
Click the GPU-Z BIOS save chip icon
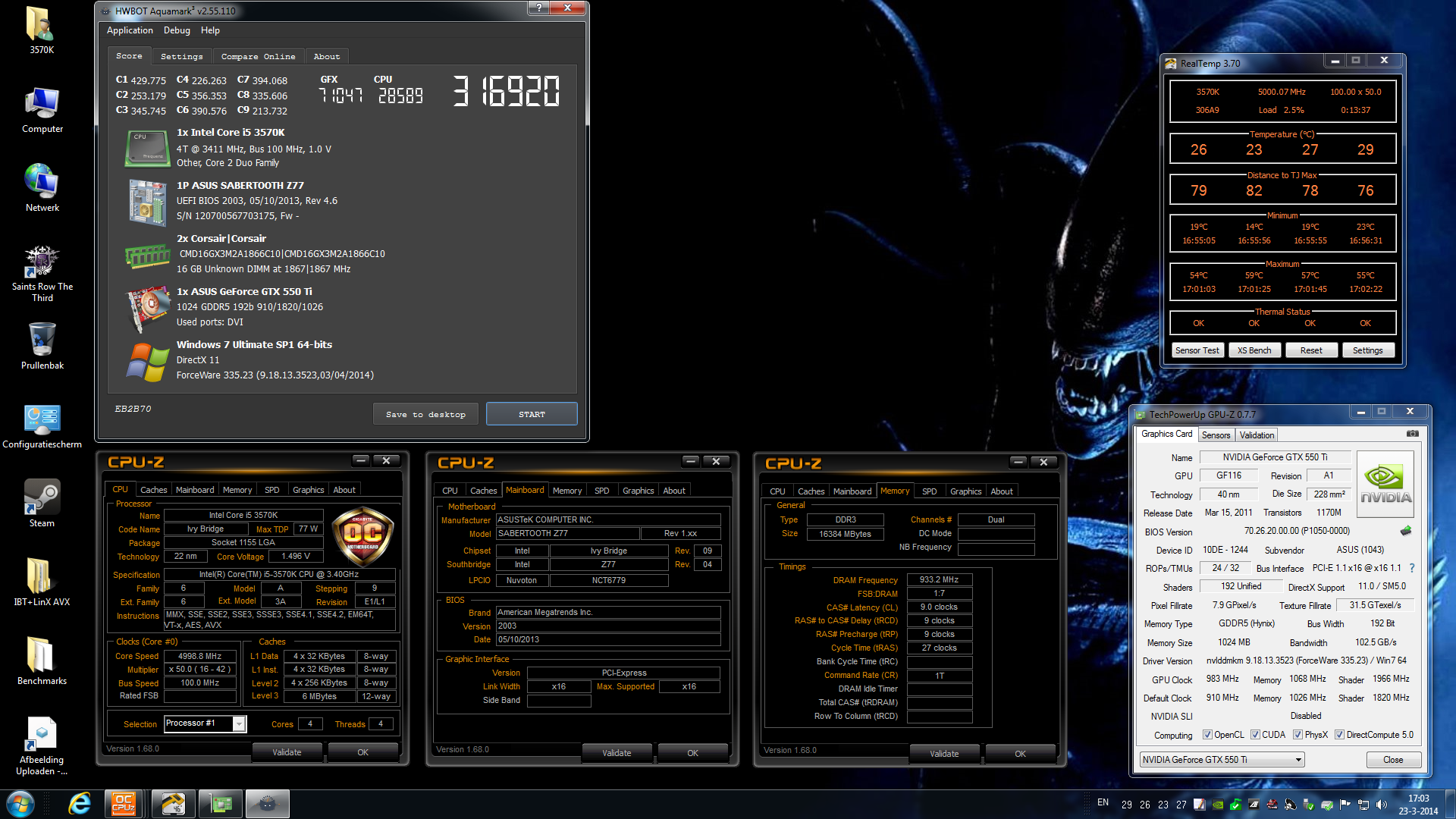pos(1405,531)
